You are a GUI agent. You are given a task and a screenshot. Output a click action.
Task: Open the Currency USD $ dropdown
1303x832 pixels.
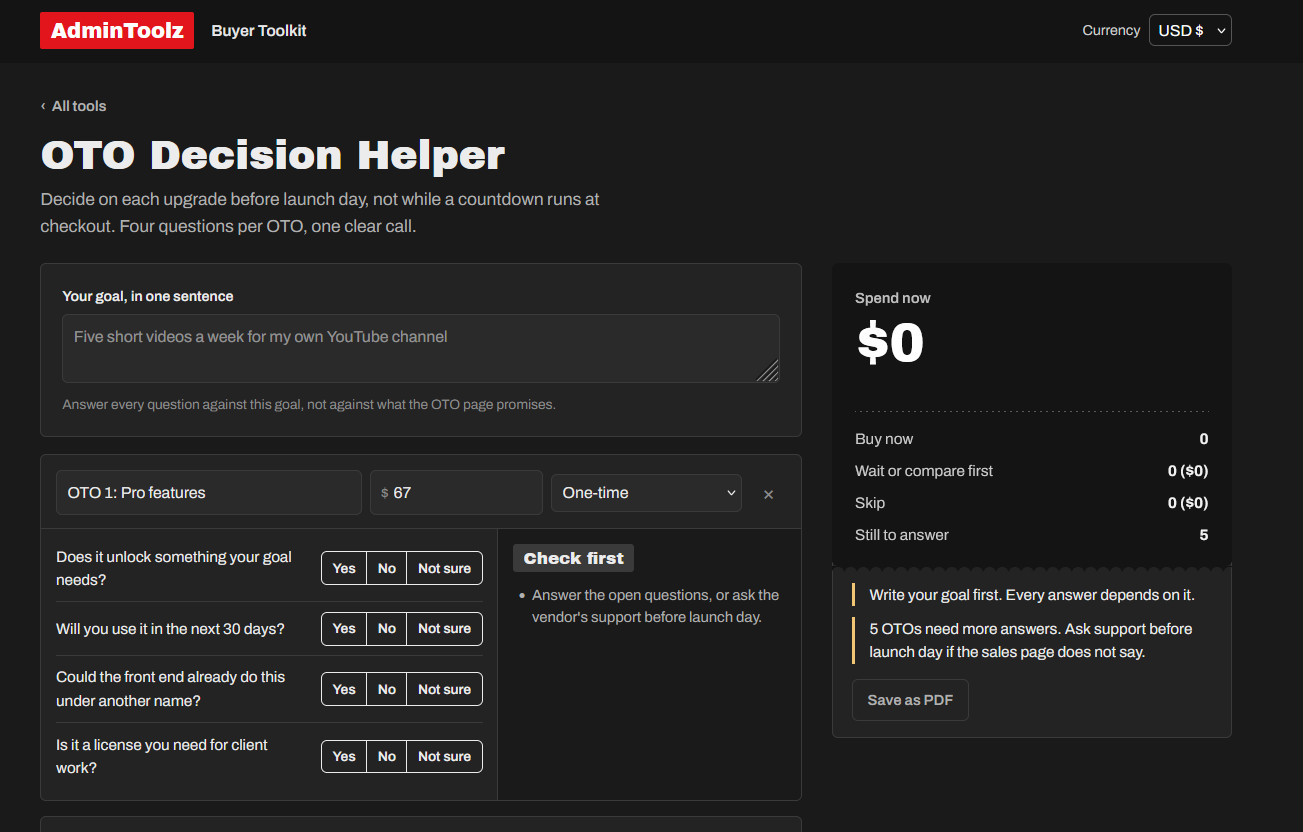(x=1190, y=30)
